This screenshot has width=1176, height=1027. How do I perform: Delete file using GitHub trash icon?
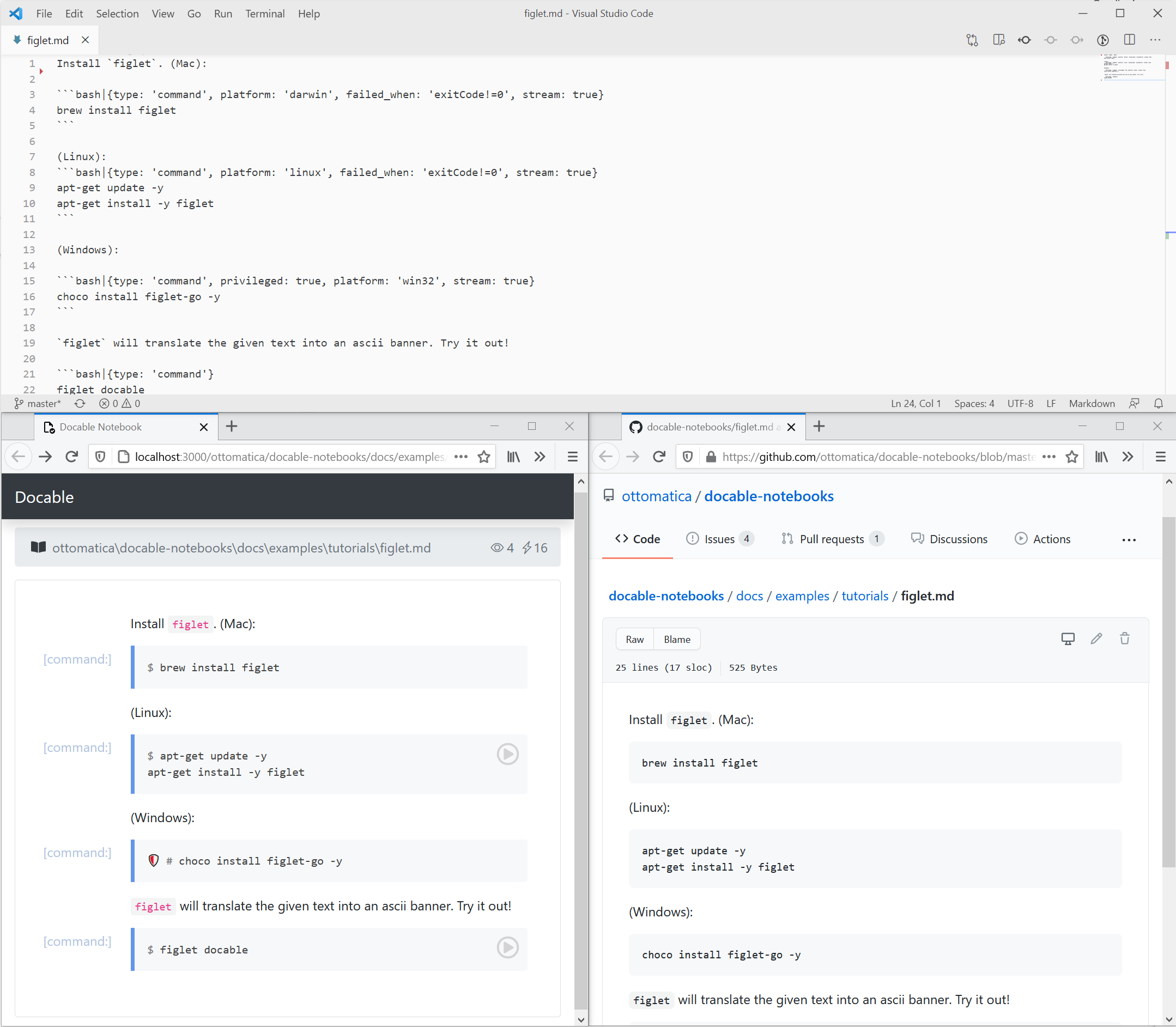(x=1124, y=639)
